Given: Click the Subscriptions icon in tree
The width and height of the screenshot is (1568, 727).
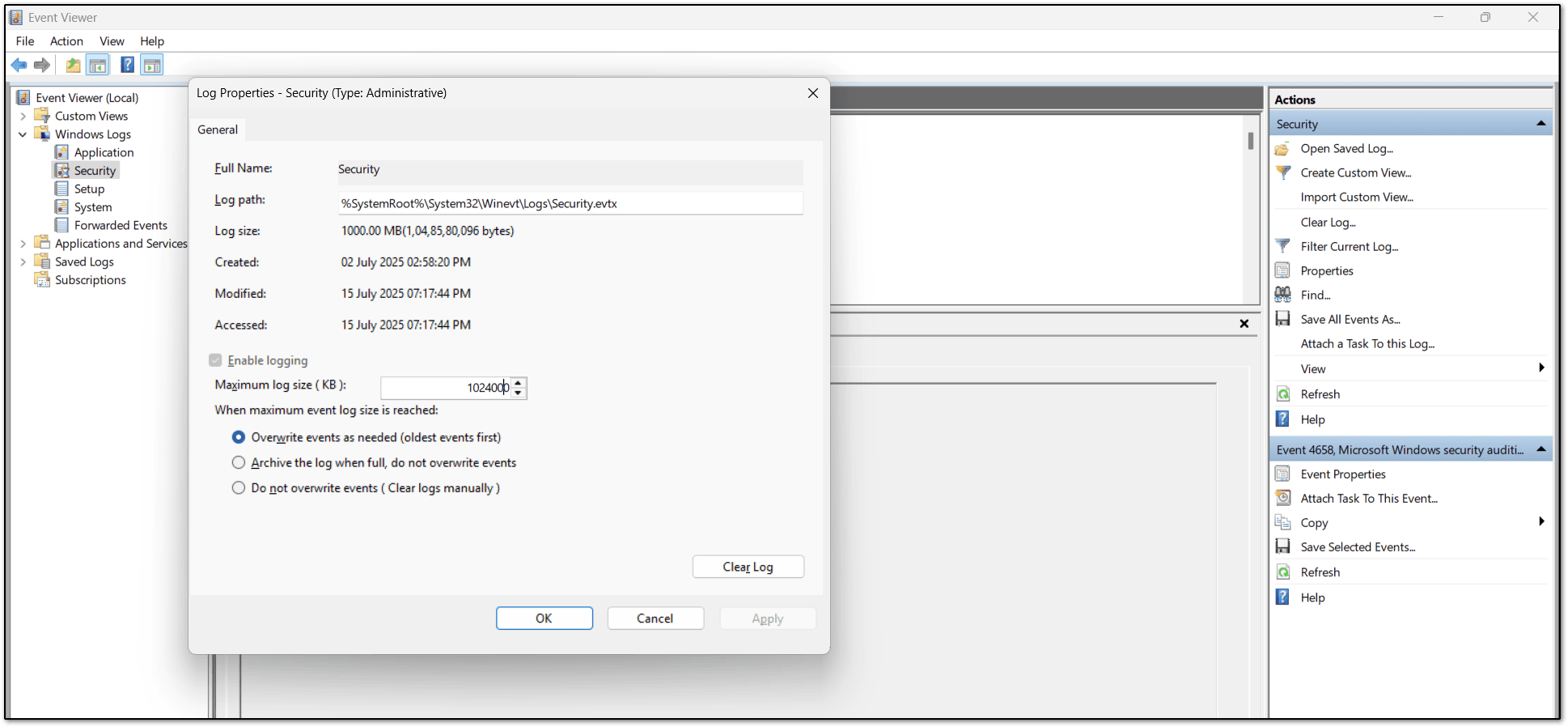Looking at the screenshot, I should click(x=42, y=280).
